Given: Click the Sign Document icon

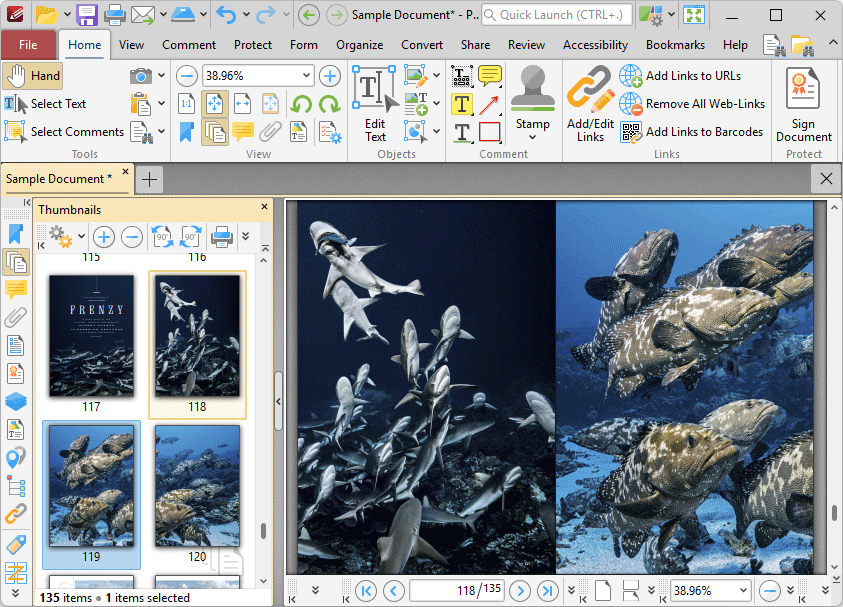Looking at the screenshot, I should tap(803, 104).
